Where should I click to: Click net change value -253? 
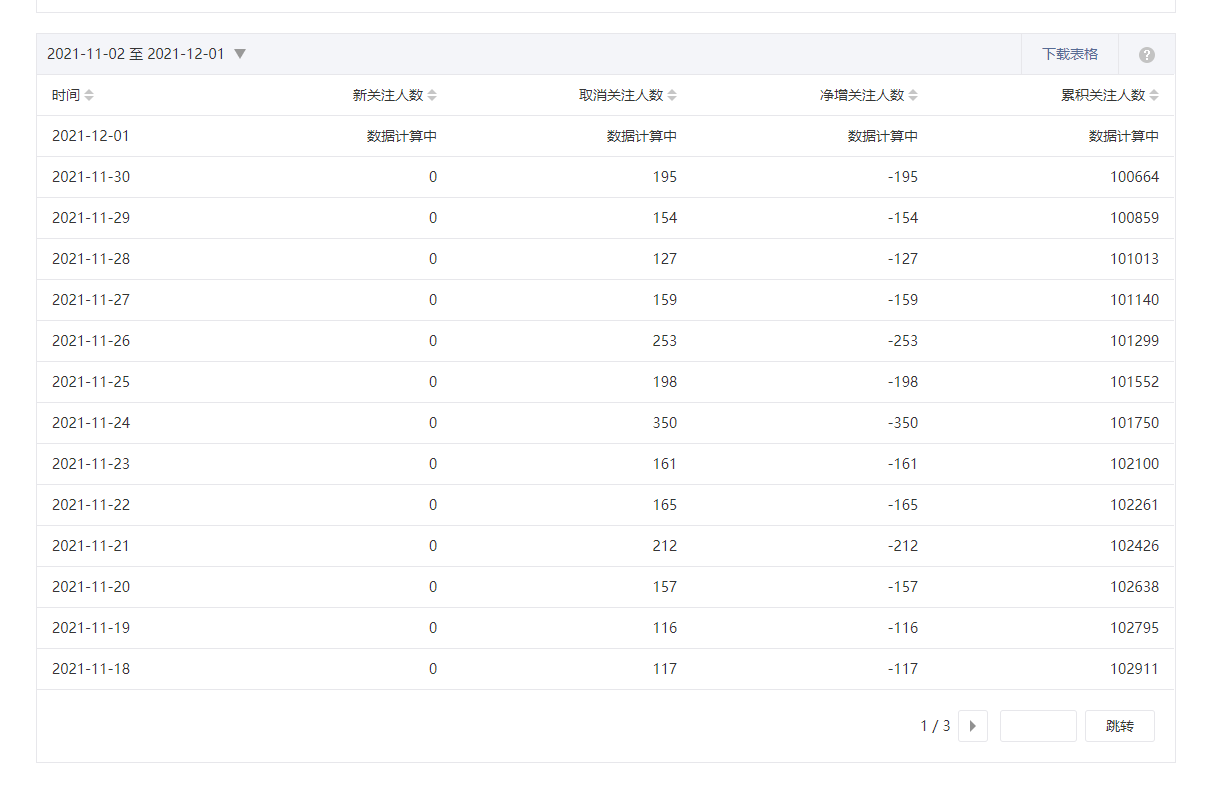[x=902, y=341]
